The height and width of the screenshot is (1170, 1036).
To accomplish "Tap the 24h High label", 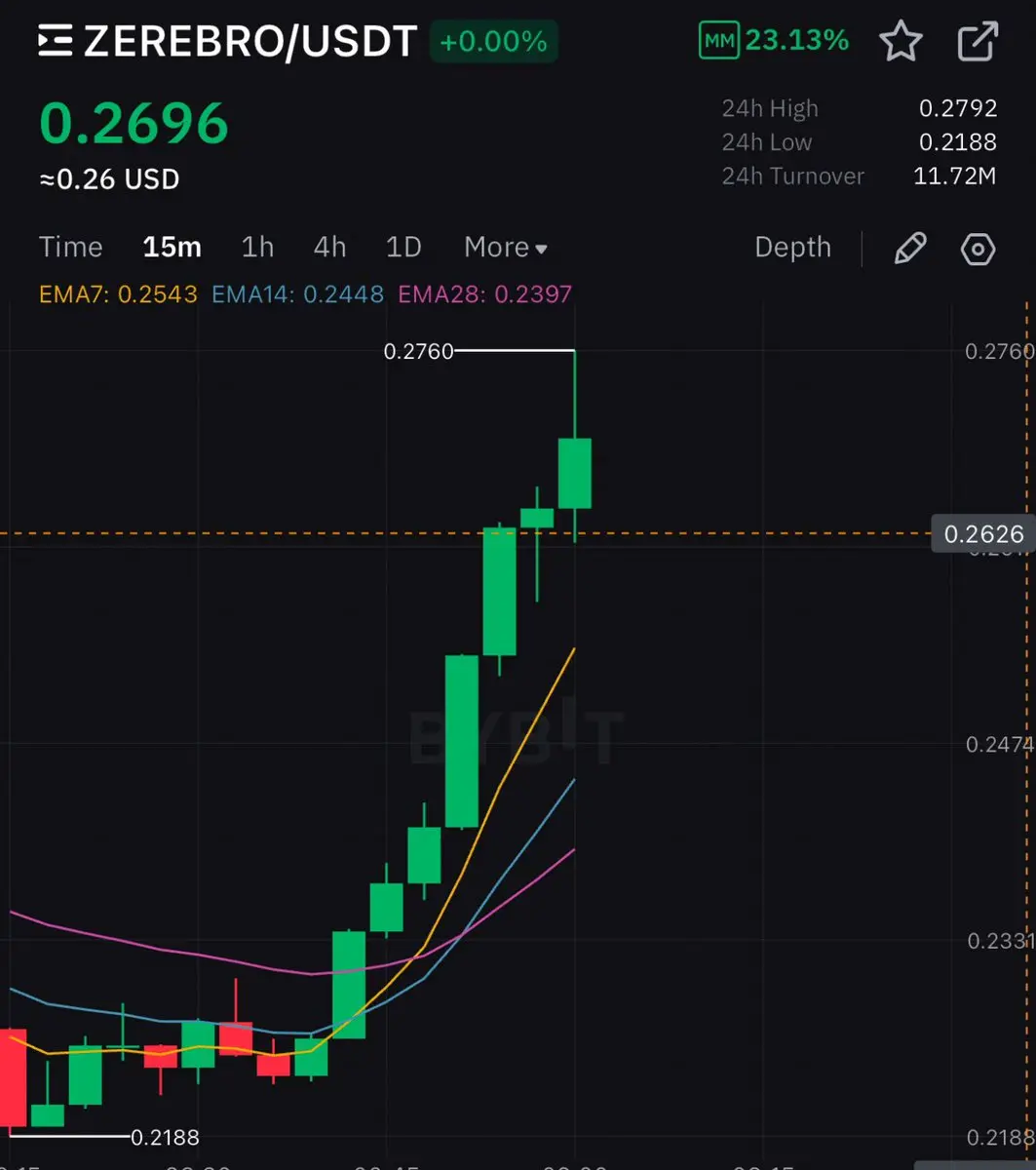I will (x=770, y=109).
